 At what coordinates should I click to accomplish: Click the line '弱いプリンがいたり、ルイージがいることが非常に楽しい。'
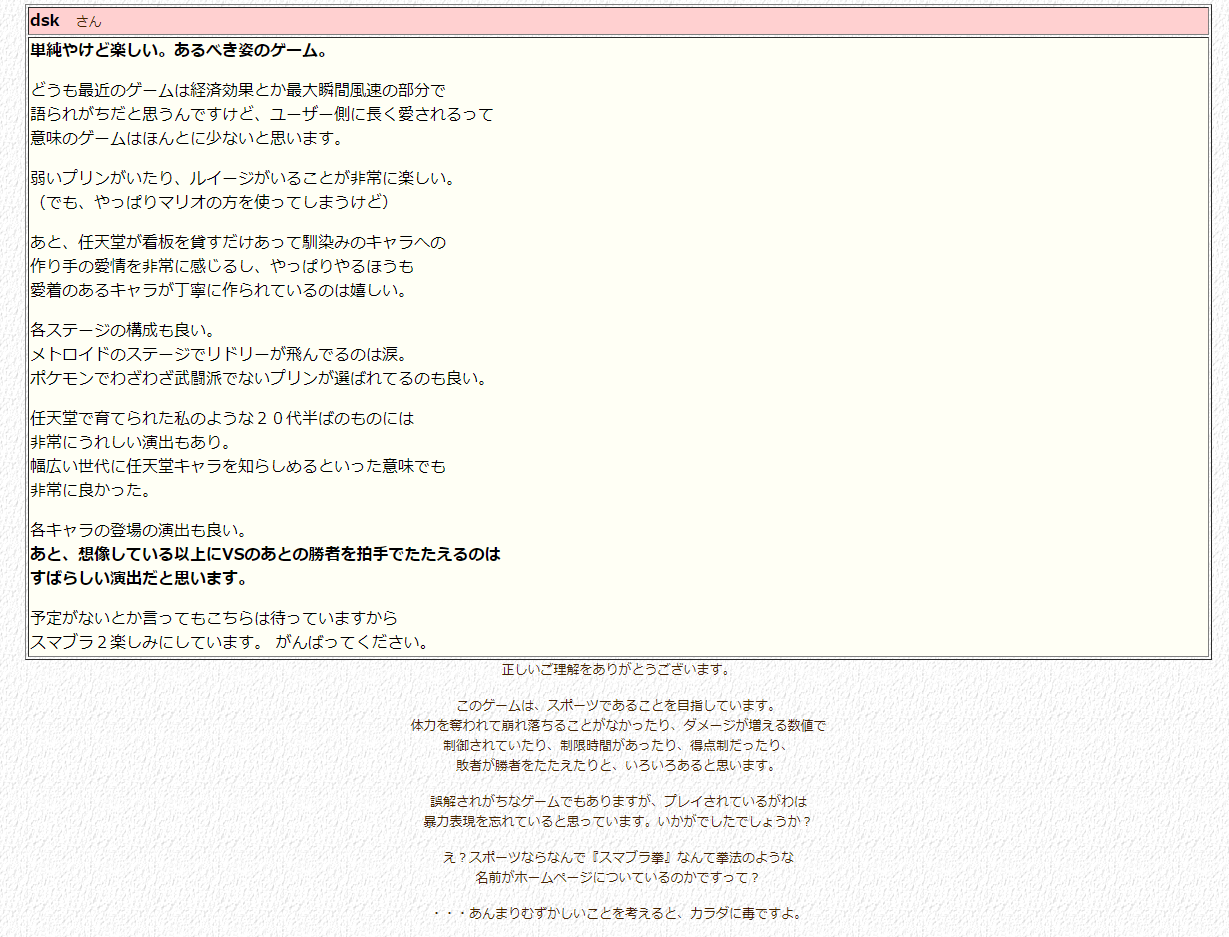pos(243,178)
